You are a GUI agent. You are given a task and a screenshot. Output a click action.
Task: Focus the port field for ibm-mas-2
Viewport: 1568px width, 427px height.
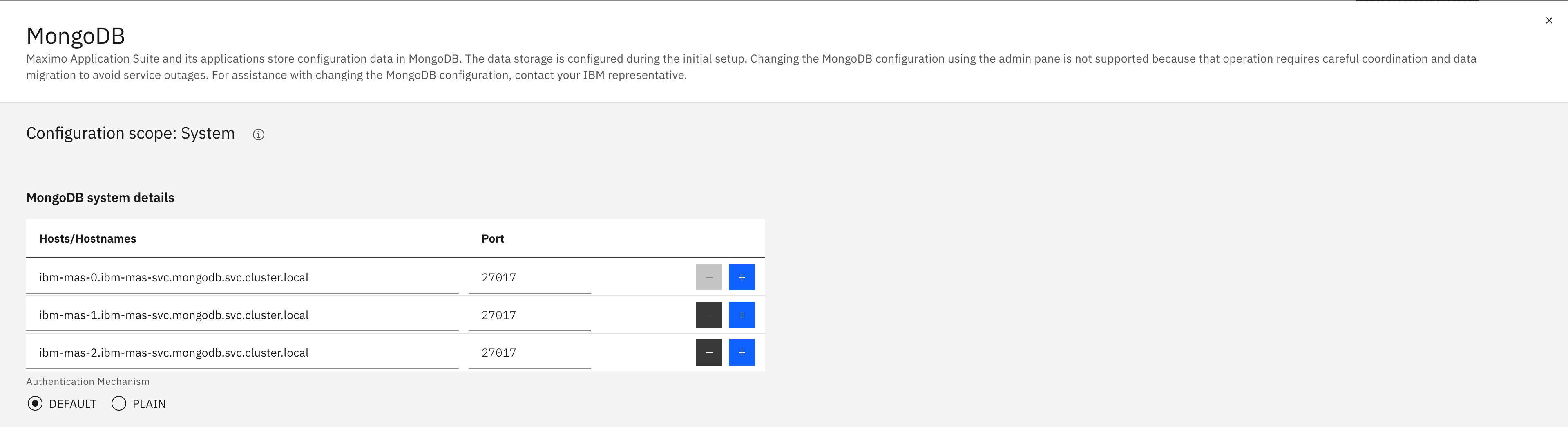529,353
